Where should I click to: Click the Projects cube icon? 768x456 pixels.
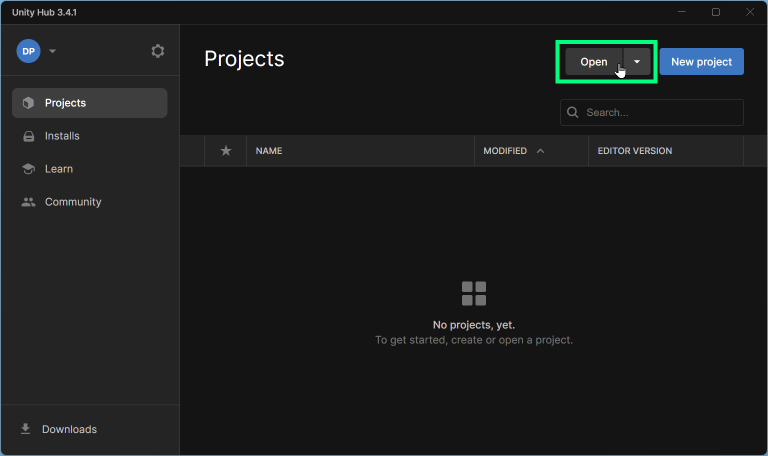pyautogui.click(x=28, y=103)
